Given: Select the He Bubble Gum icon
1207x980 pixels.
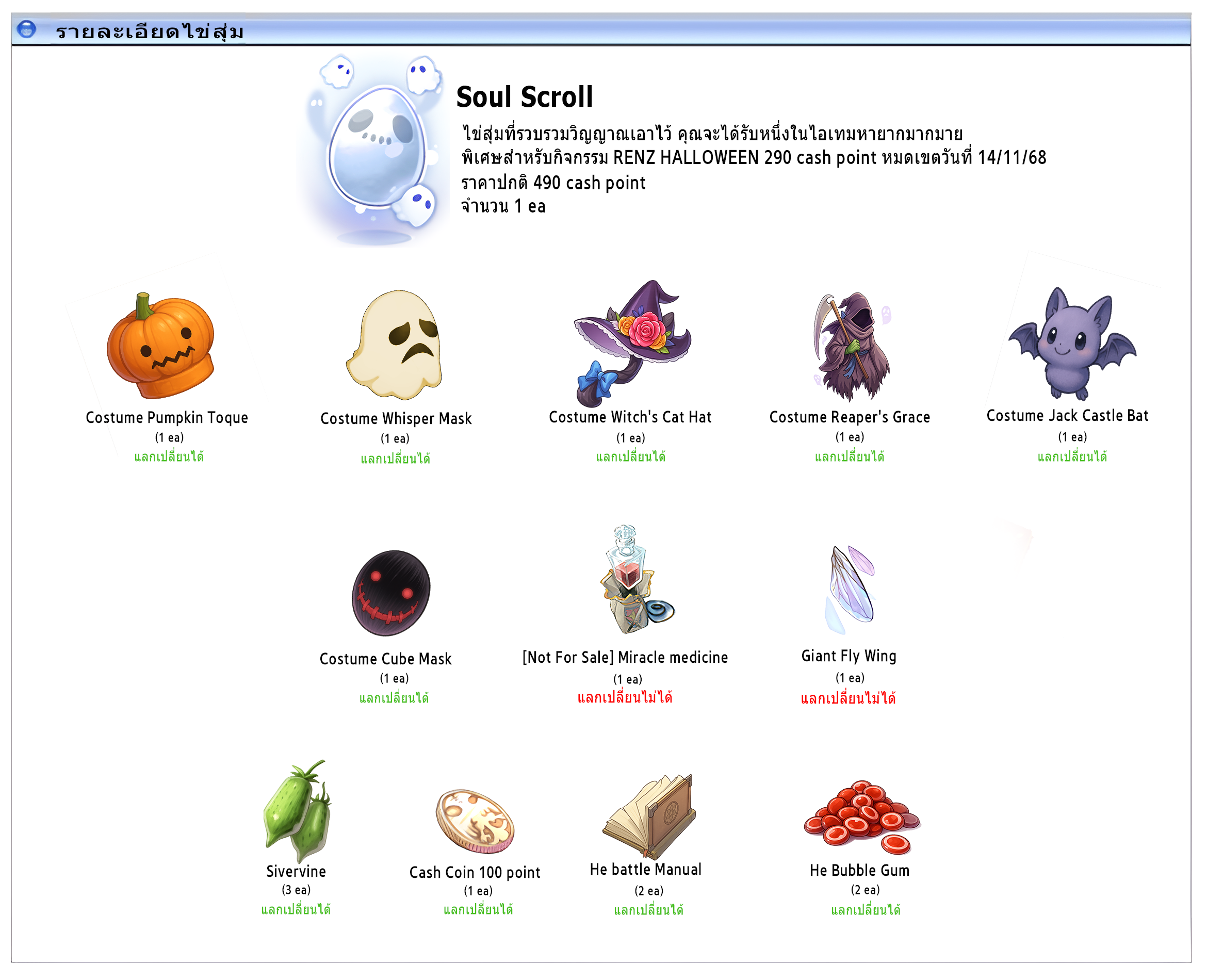Looking at the screenshot, I should coord(862,818).
